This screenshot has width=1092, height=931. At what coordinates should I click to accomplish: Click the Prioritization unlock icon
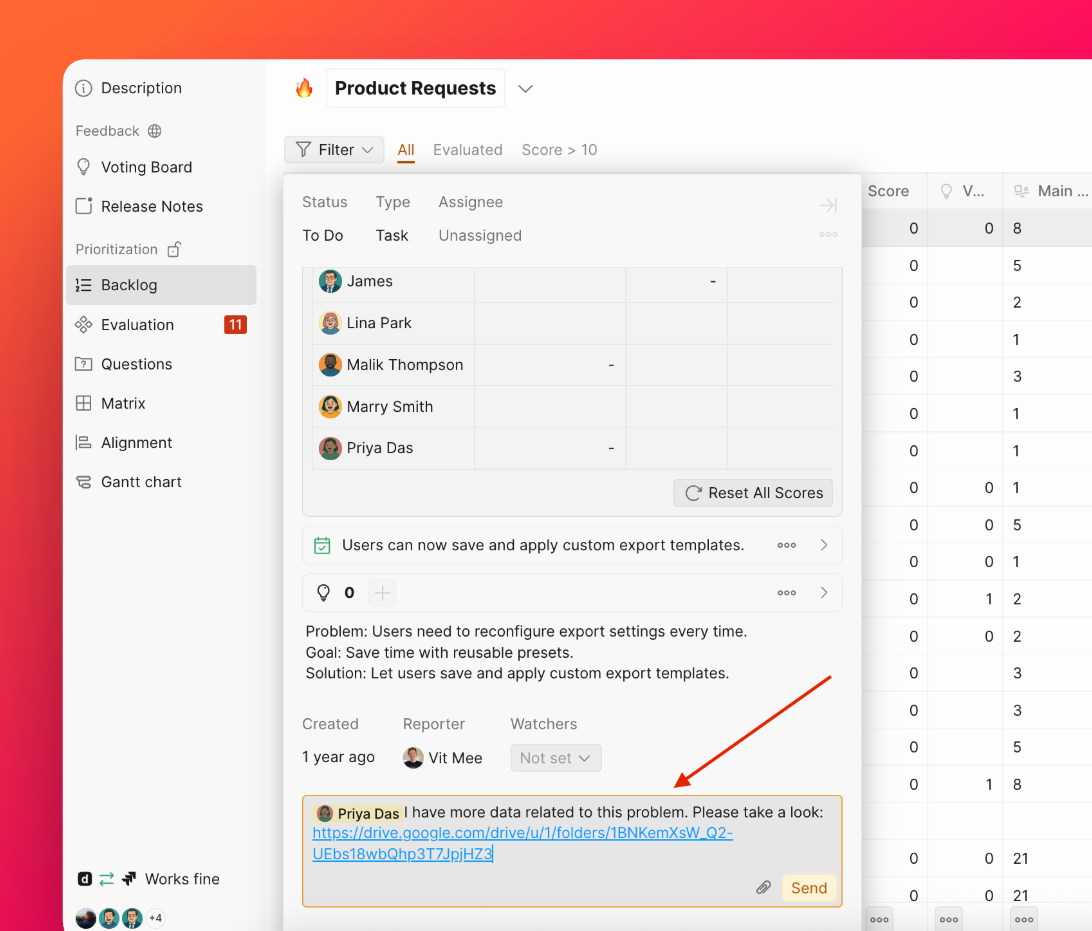point(174,249)
